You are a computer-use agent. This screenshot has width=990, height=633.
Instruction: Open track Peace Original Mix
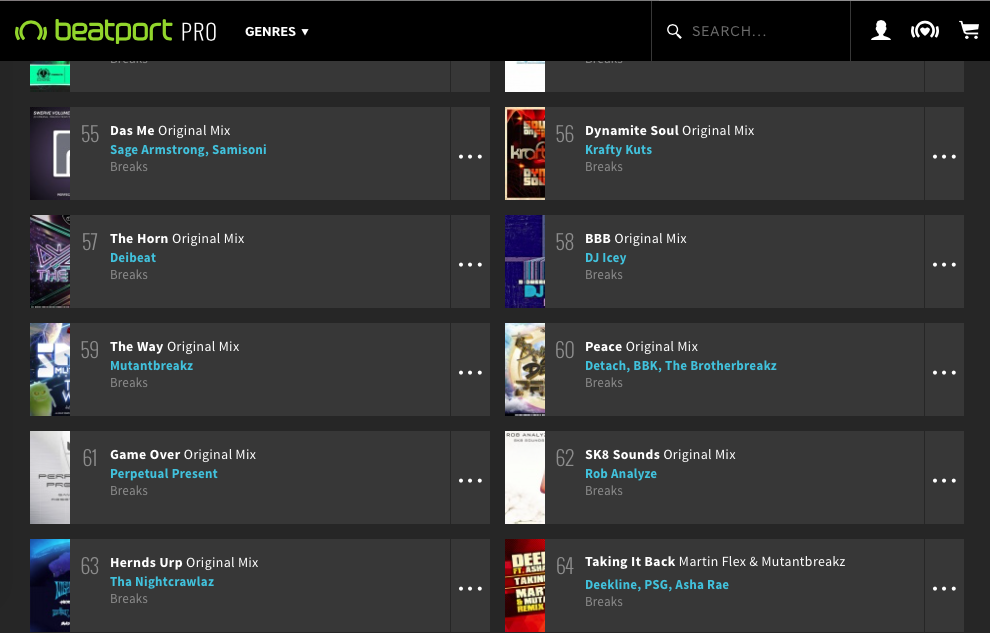click(641, 346)
